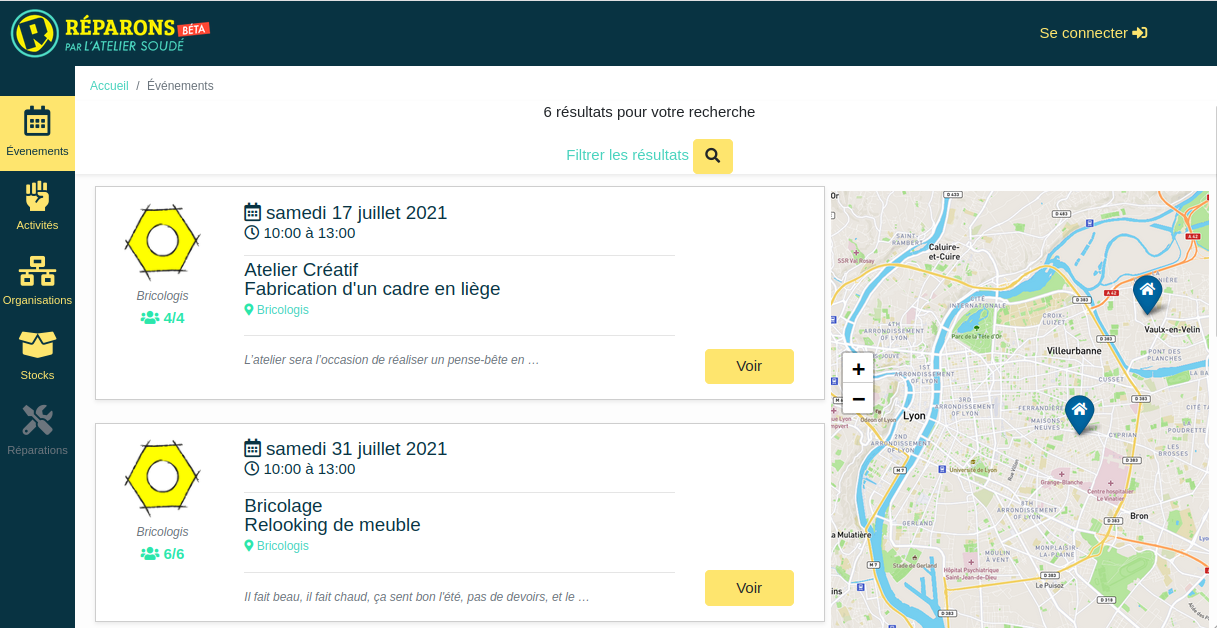Open the Stocks panel from the sidebar
This screenshot has height=628, width=1217.
(x=37, y=347)
